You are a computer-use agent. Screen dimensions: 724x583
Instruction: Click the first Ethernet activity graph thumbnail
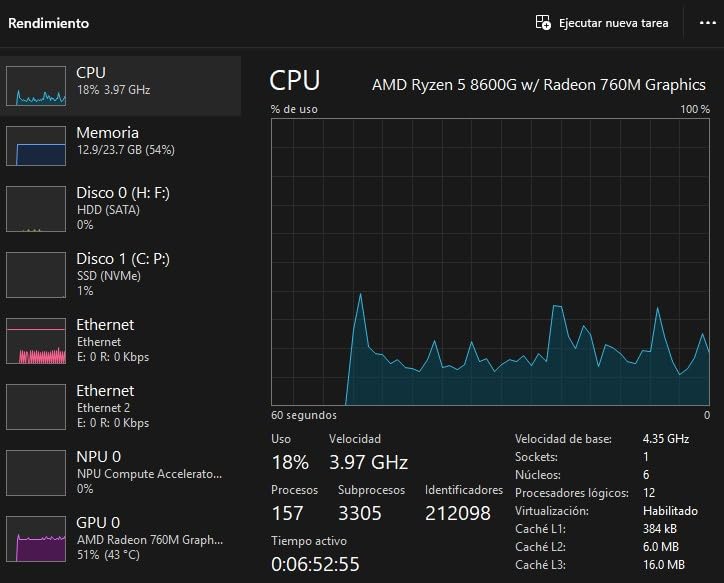pyautogui.click(x=36, y=341)
